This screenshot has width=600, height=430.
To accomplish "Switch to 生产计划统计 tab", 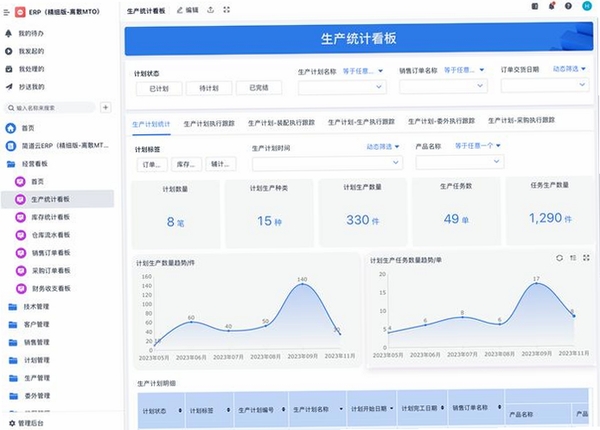I will point(151,124).
